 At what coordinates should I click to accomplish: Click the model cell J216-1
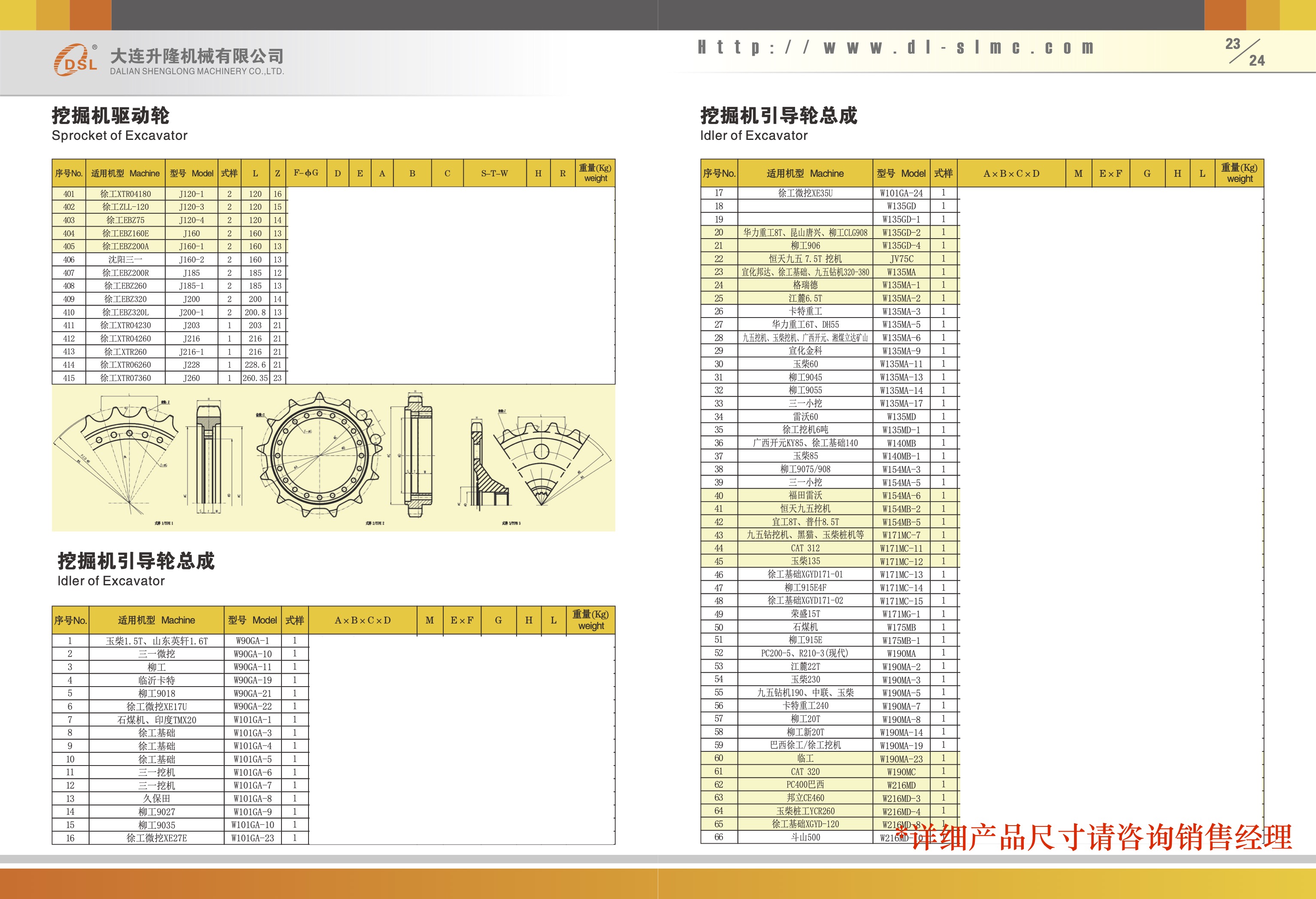[191, 352]
